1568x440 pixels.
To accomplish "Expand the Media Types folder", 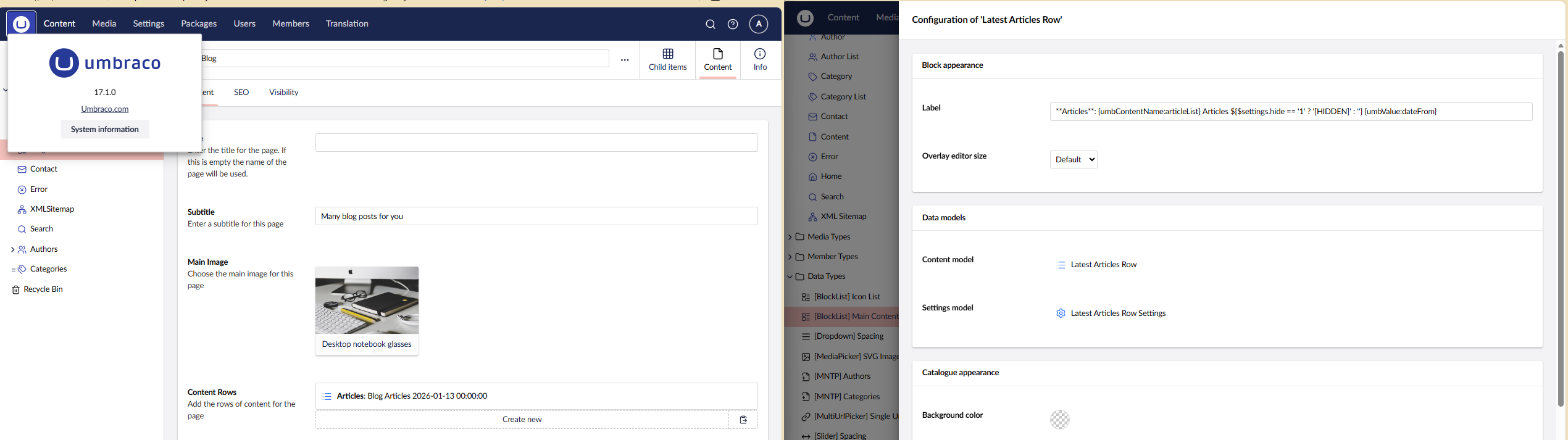I will (x=790, y=237).
